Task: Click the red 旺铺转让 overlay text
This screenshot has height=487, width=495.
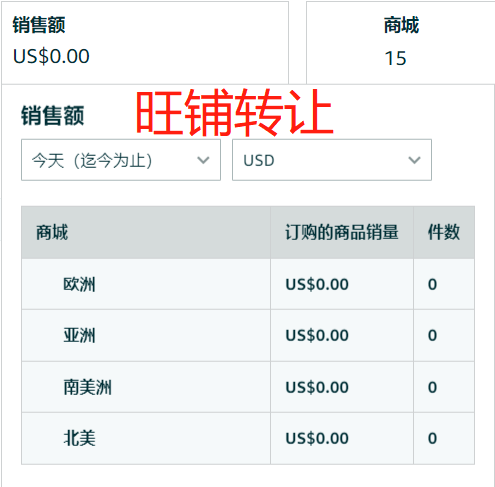Action: [234, 112]
